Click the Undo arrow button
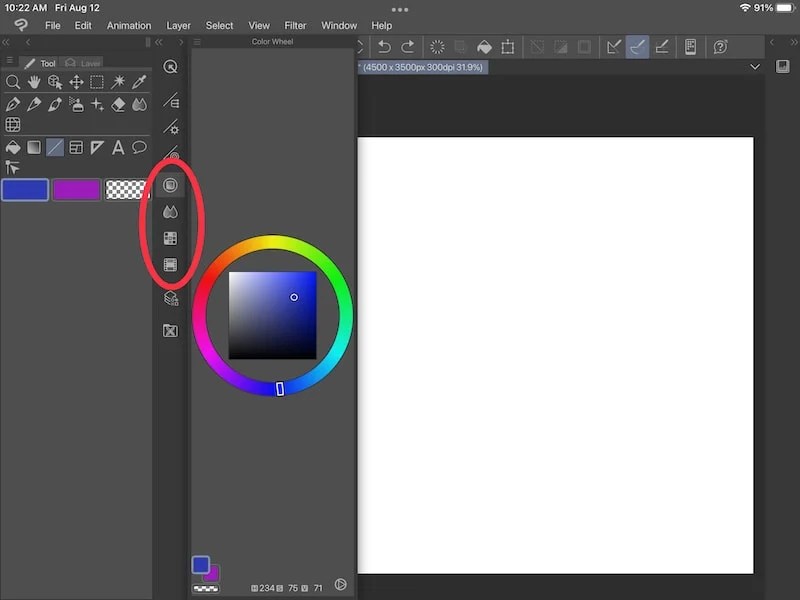This screenshot has width=800, height=600. click(x=386, y=46)
